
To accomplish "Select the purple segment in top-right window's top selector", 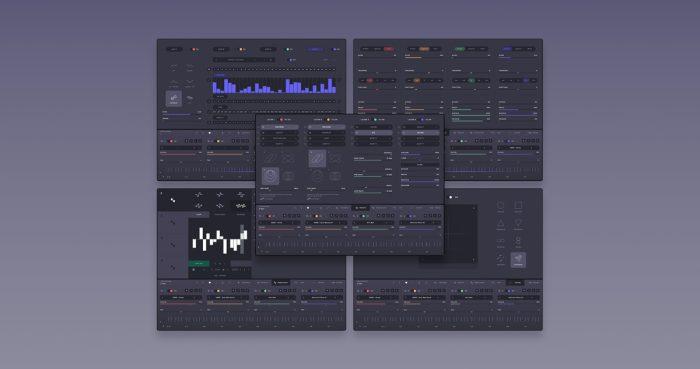I will (x=506, y=49).
